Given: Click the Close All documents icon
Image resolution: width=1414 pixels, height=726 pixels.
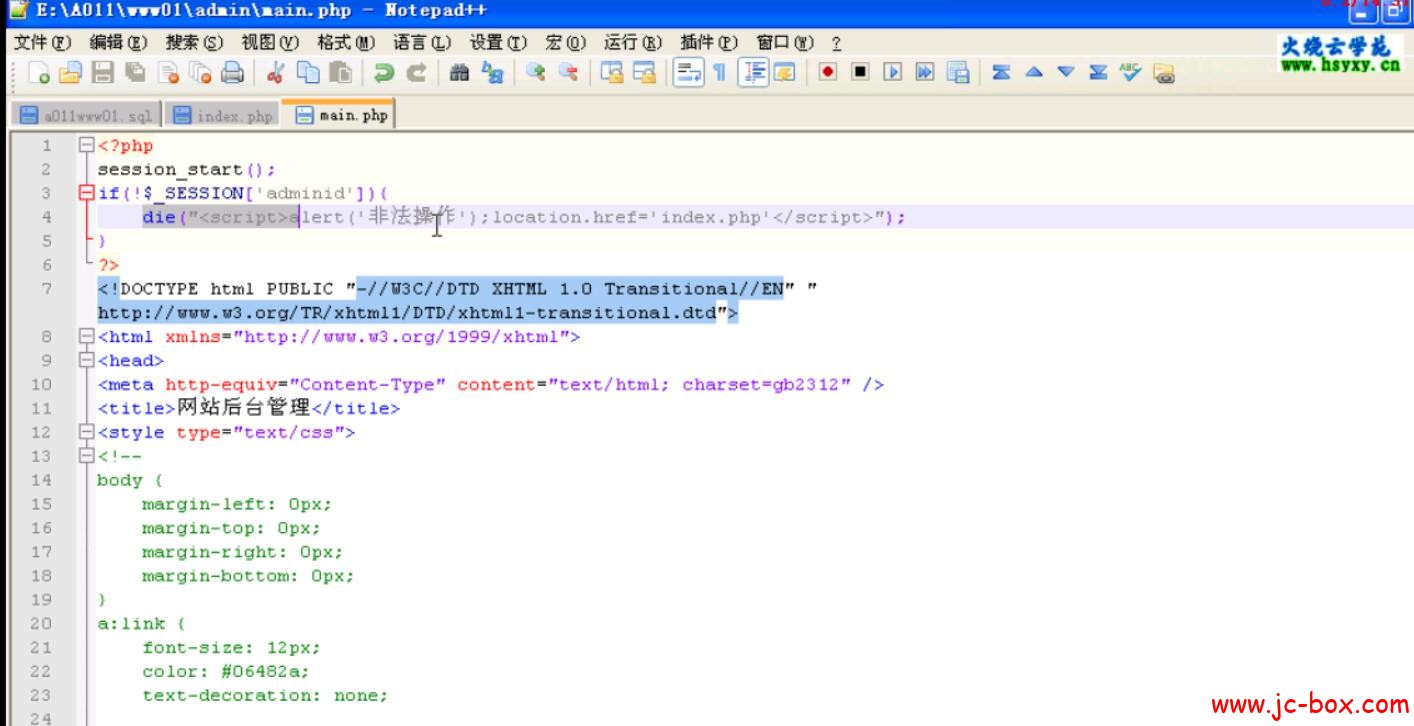Looking at the screenshot, I should click(200, 73).
